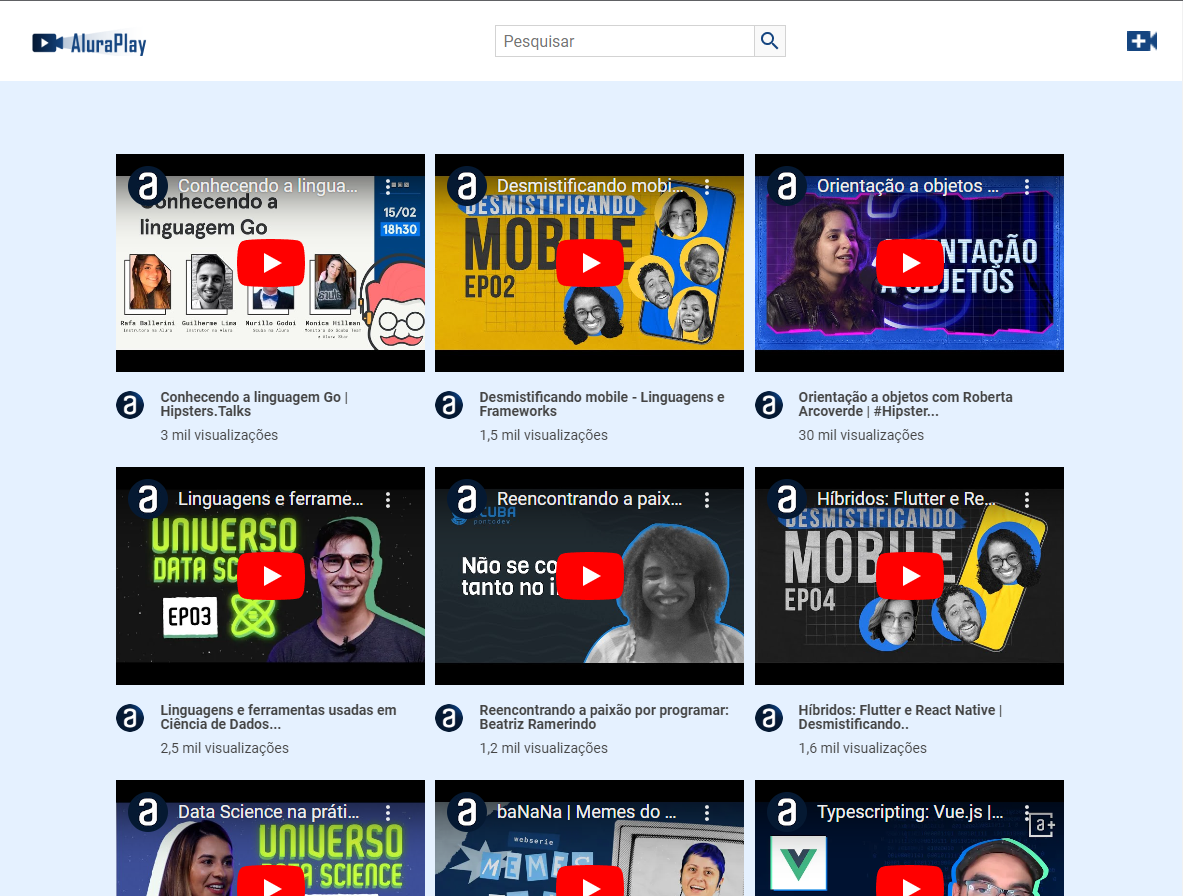Open embed title link Híbridos: Flutter e Re...
The image size is (1183, 896).
tap(906, 499)
